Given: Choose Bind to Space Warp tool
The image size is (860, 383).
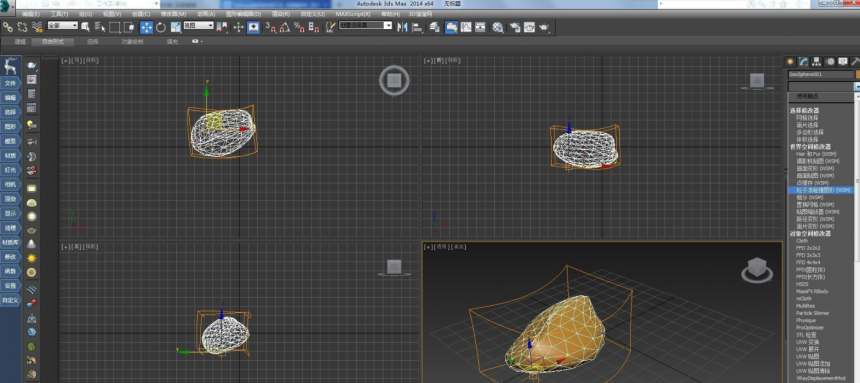Looking at the screenshot, I should click(37, 26).
